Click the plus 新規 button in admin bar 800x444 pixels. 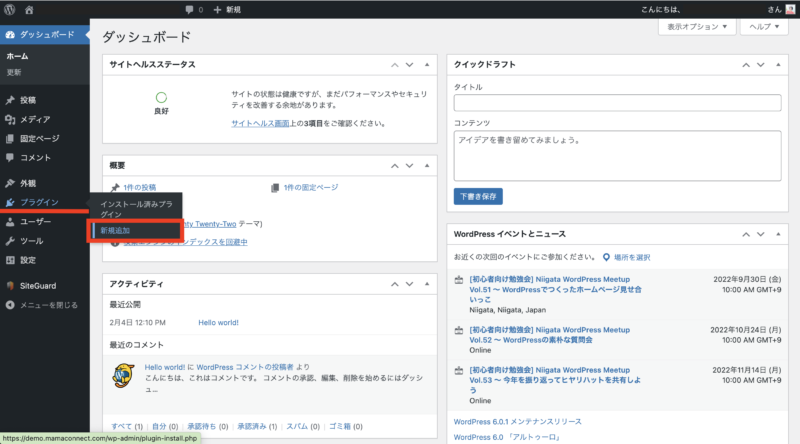pyautogui.click(x=227, y=10)
